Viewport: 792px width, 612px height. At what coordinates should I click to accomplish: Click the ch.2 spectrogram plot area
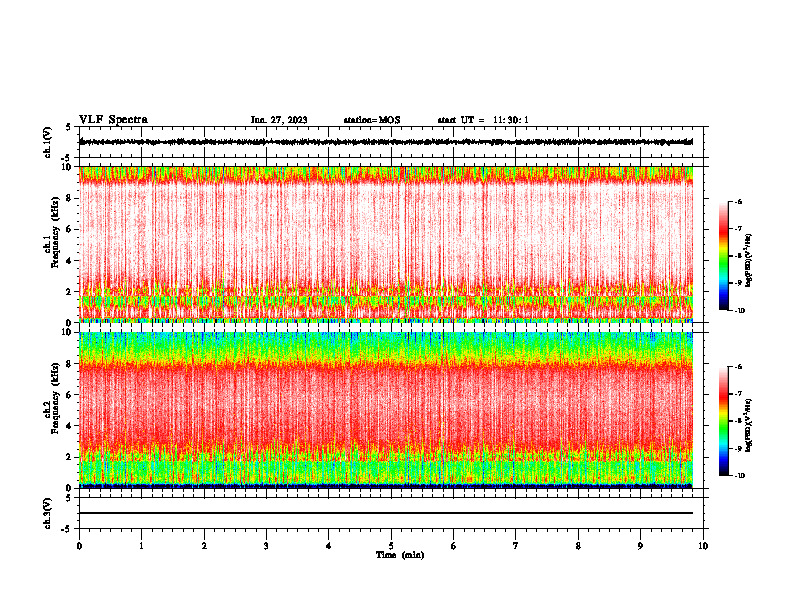[x=386, y=410]
